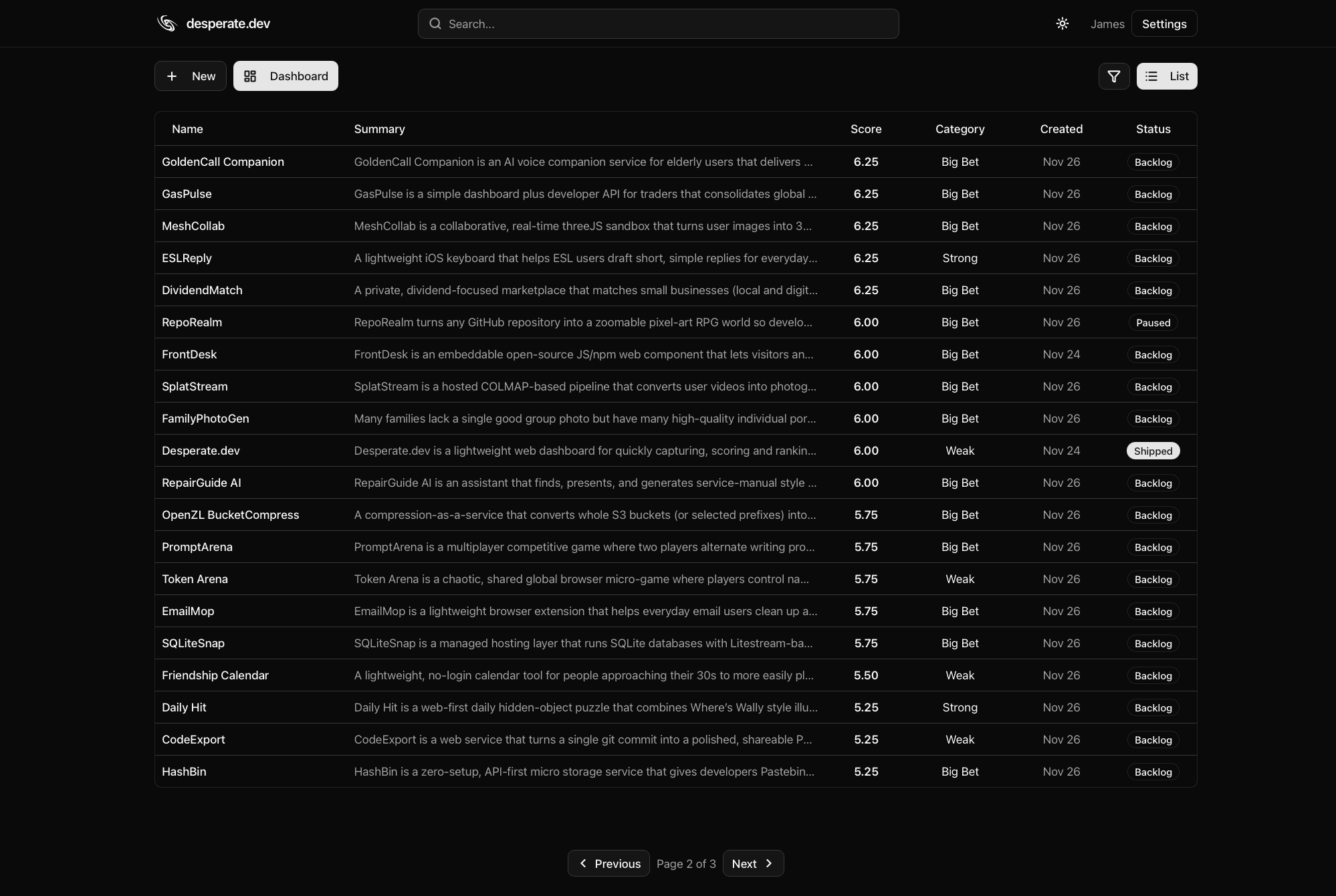Screen dimensions: 1336x896
Task: Click the Dashboard grid icon
Action: tap(251, 76)
